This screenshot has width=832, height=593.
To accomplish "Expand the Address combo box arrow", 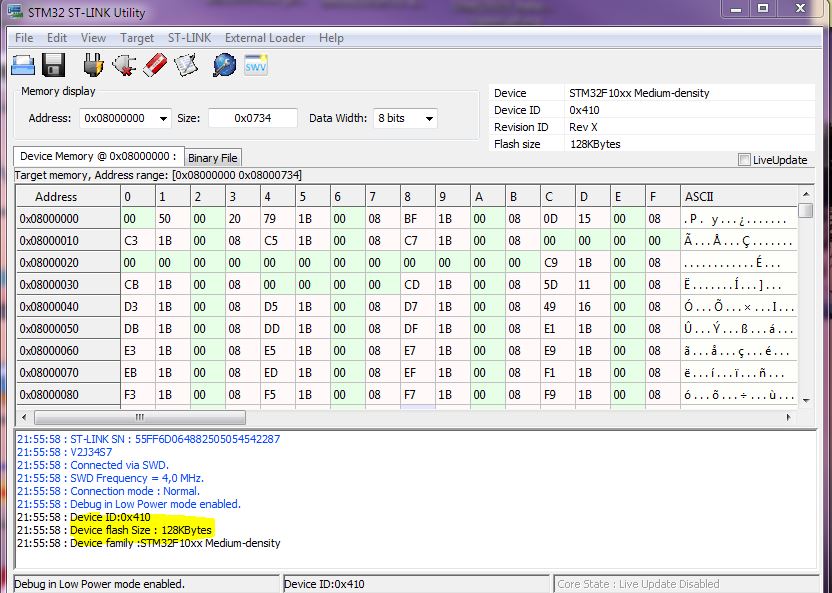I will (x=163, y=118).
